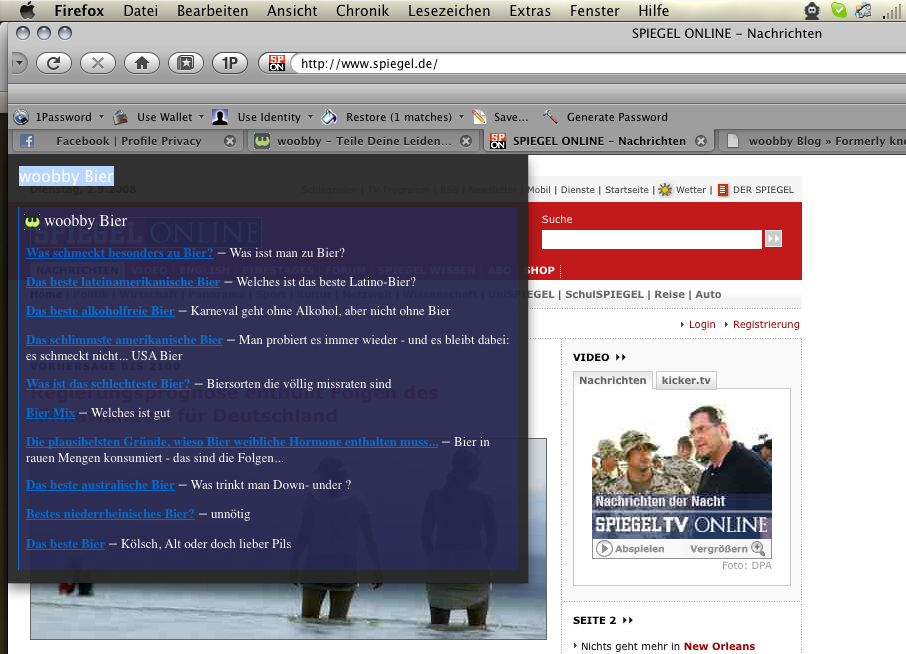Click the Login link
Viewport: 906px width, 654px height.
pyautogui.click(x=702, y=324)
